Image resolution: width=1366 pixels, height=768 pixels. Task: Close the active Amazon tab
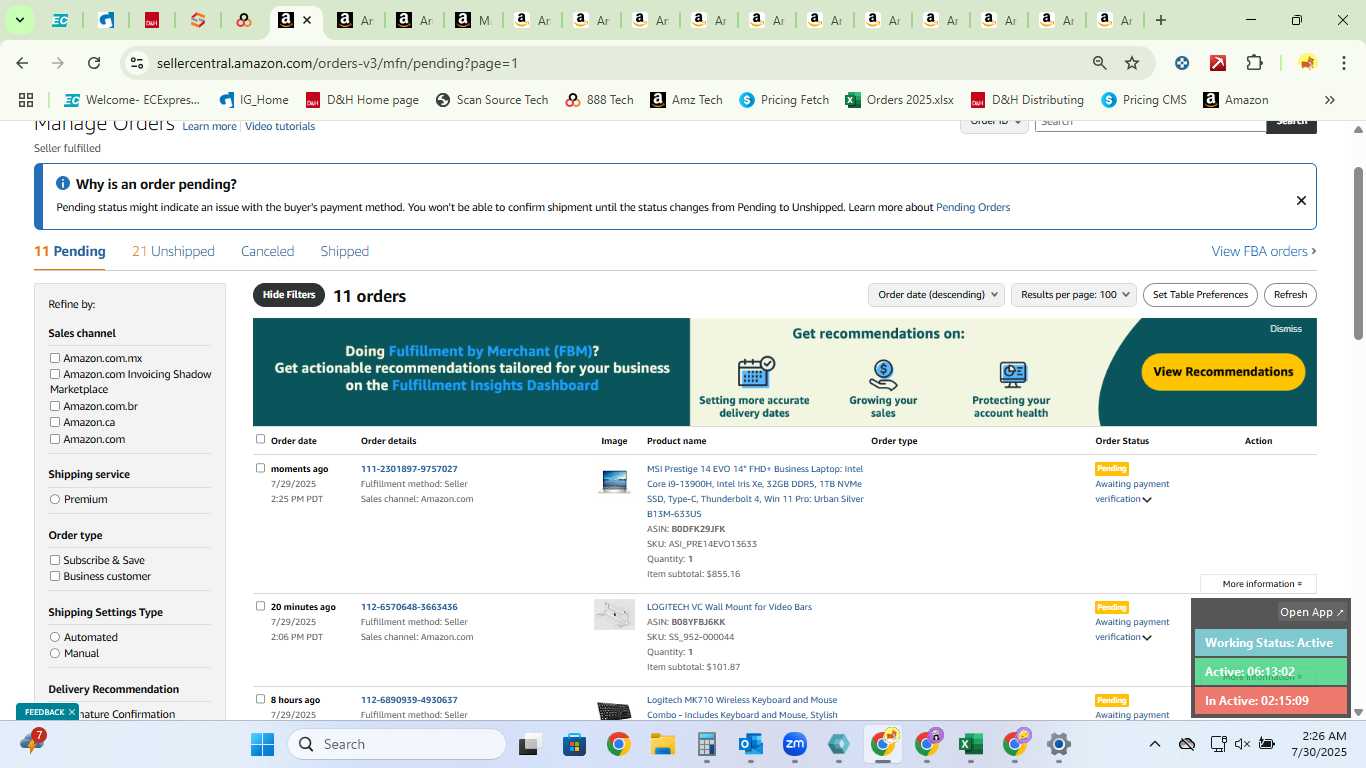(x=307, y=20)
